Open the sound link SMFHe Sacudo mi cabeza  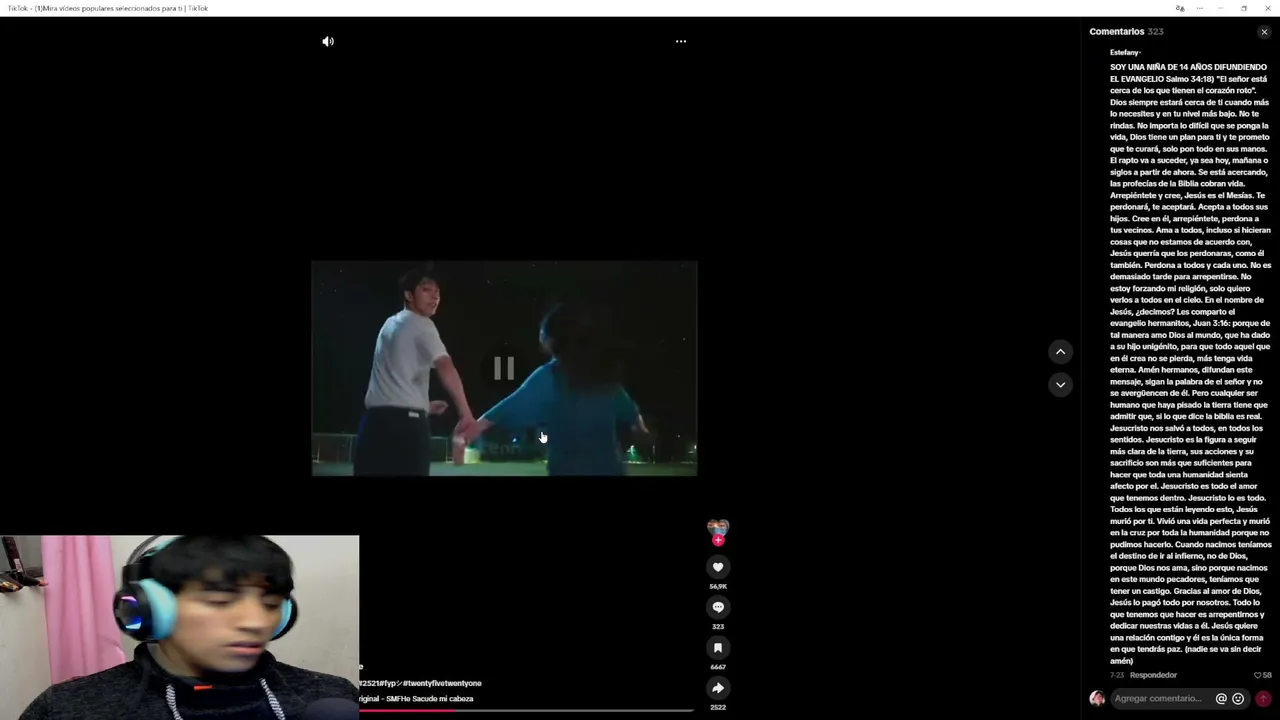(416, 699)
